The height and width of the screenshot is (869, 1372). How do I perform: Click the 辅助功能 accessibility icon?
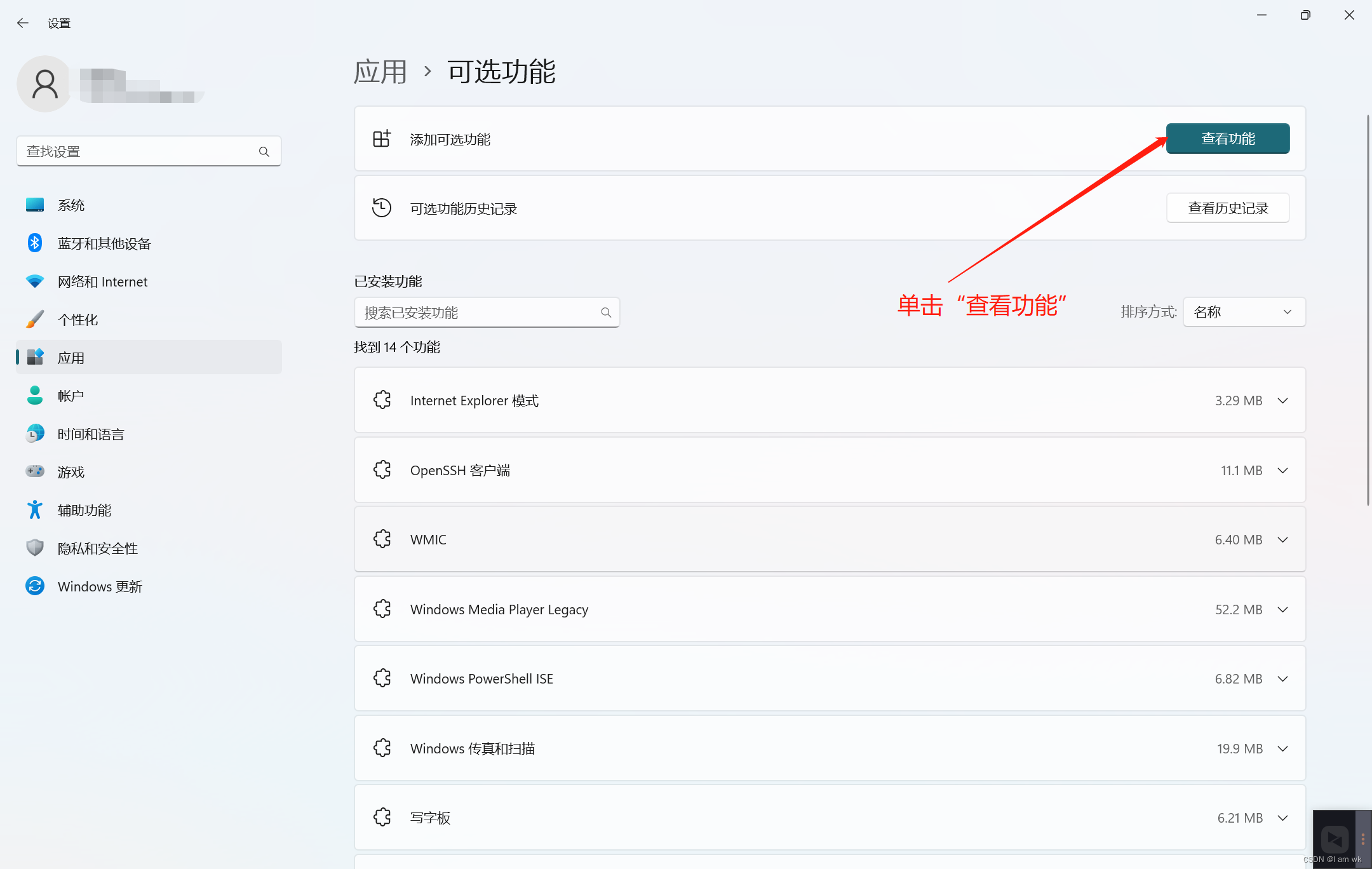[35, 510]
